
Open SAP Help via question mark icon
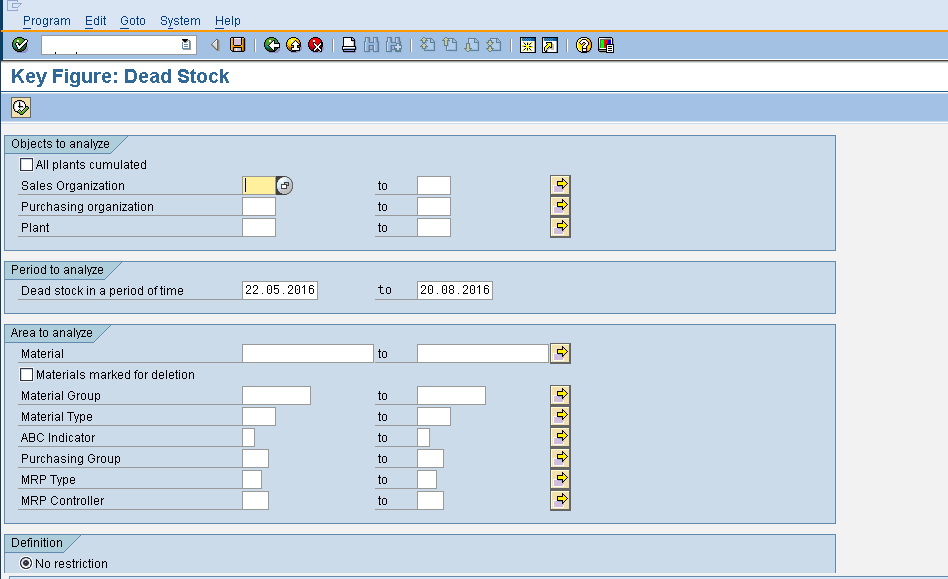[x=585, y=44]
